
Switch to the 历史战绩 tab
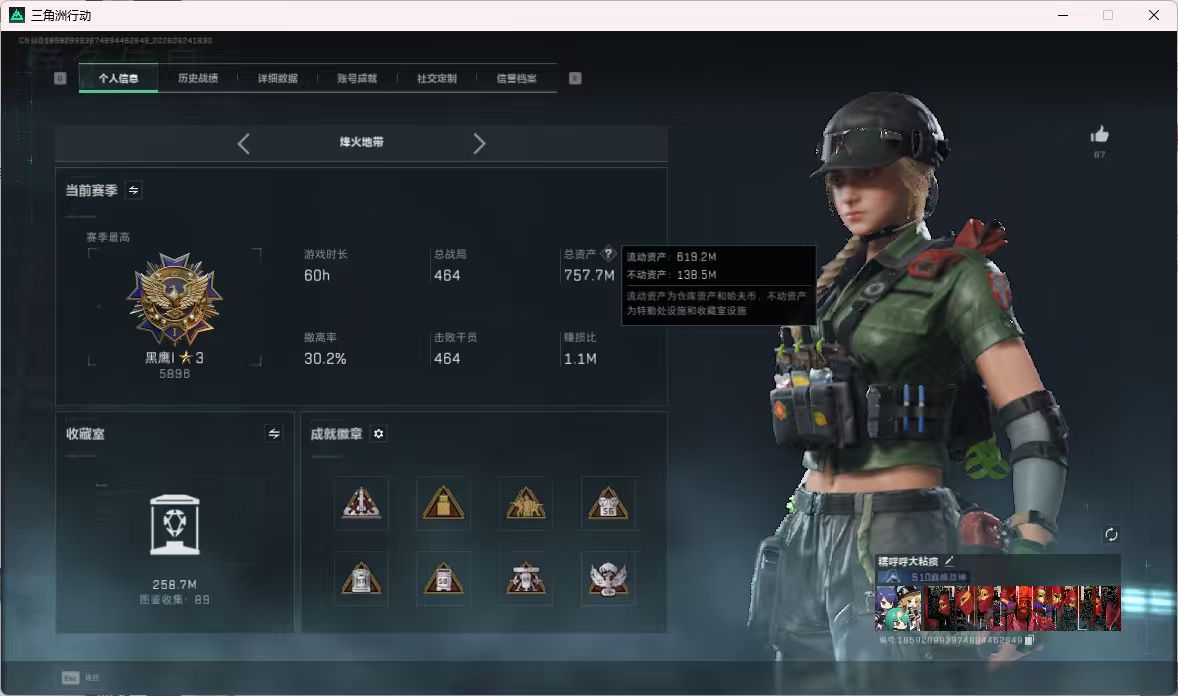tap(198, 78)
